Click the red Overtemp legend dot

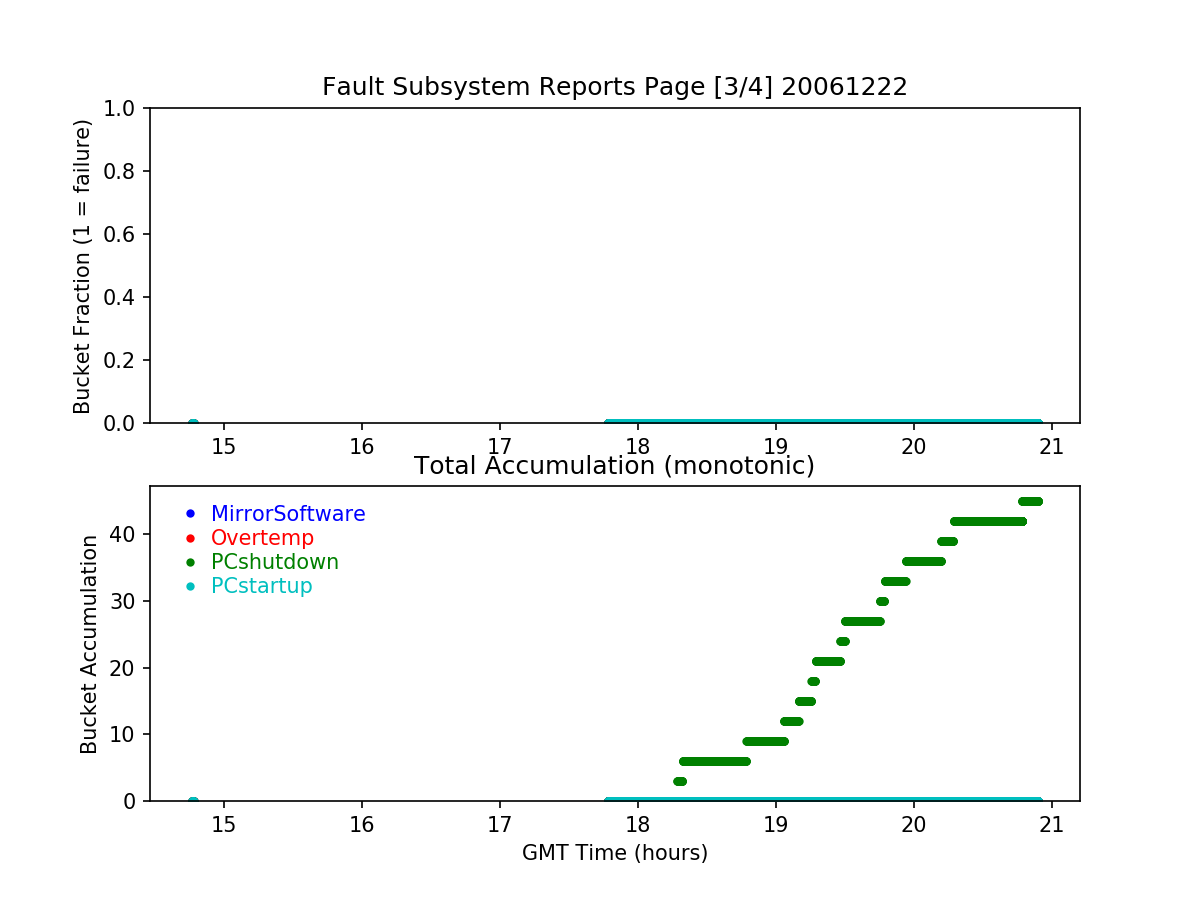pos(190,538)
